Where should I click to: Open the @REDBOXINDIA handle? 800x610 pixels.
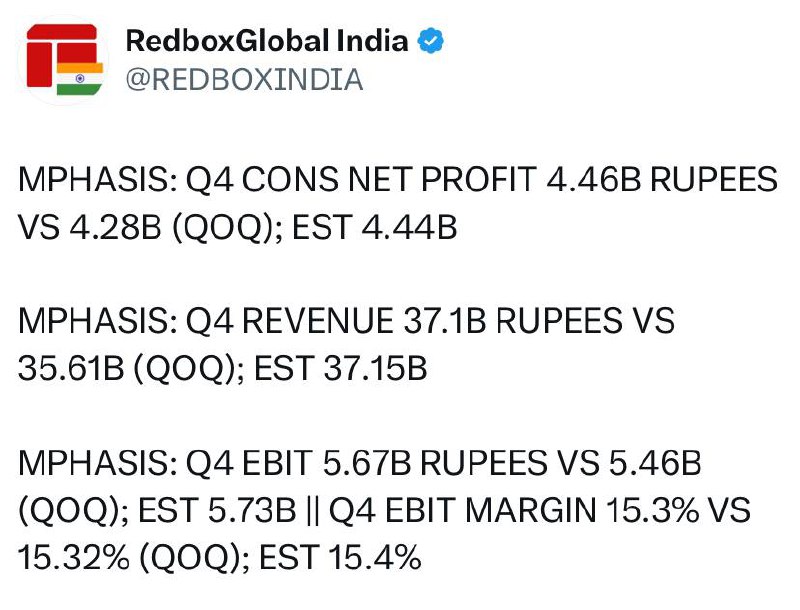point(244,80)
